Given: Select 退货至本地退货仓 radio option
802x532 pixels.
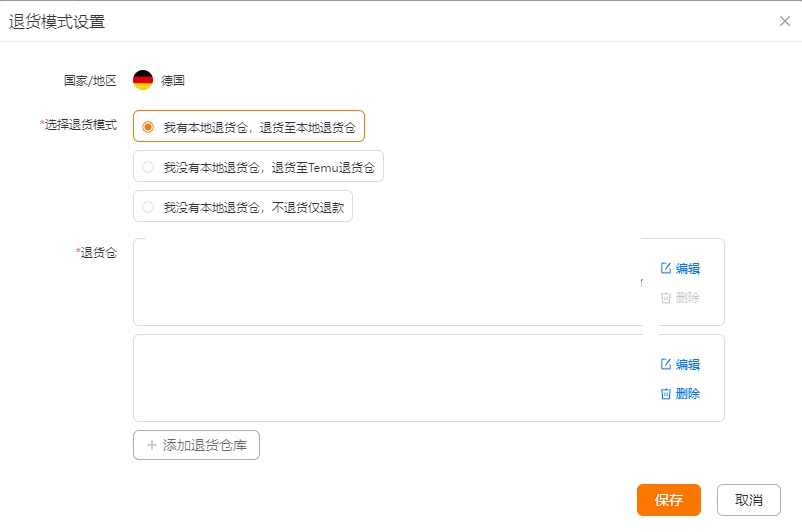Looking at the screenshot, I should [148, 127].
